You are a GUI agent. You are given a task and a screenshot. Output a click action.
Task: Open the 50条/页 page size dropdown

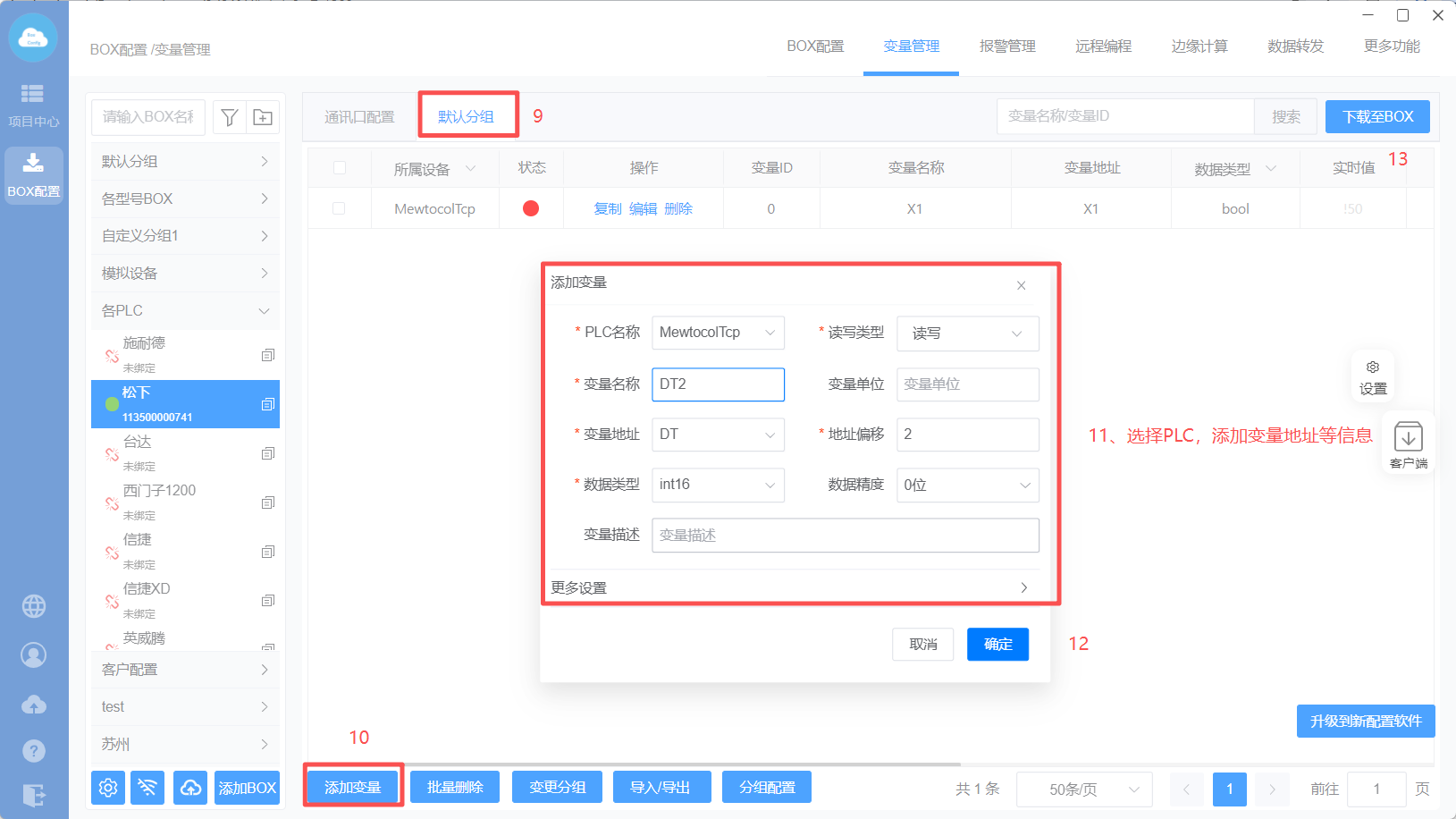1084,789
